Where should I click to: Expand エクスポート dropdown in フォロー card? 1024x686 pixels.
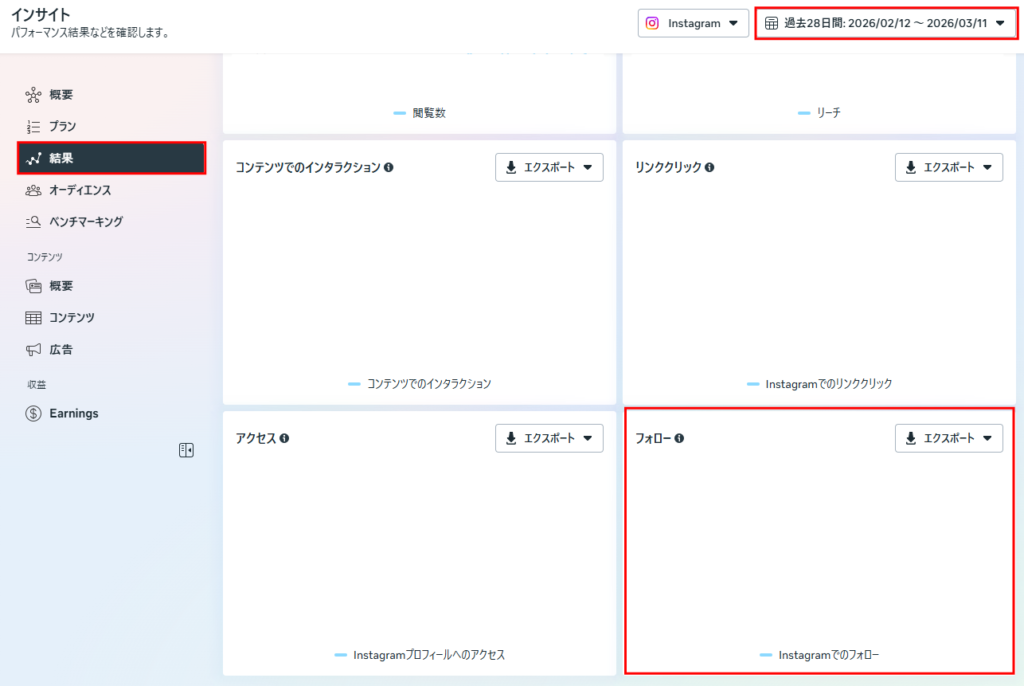tap(948, 439)
